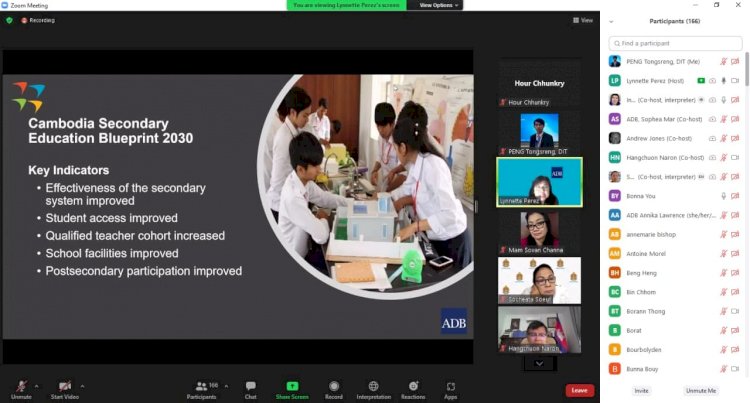750x403 pixels.
Task: Open Reactions in the toolbar
Action: click(413, 390)
